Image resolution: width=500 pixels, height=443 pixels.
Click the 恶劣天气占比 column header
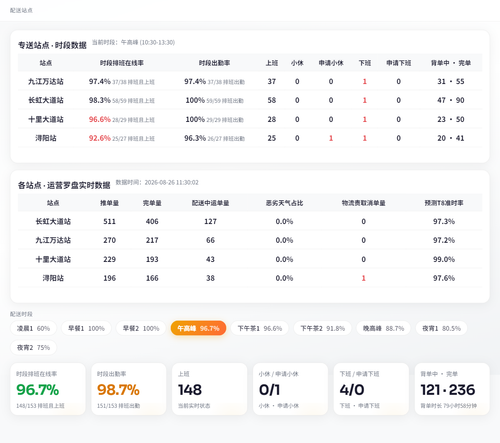point(284,203)
